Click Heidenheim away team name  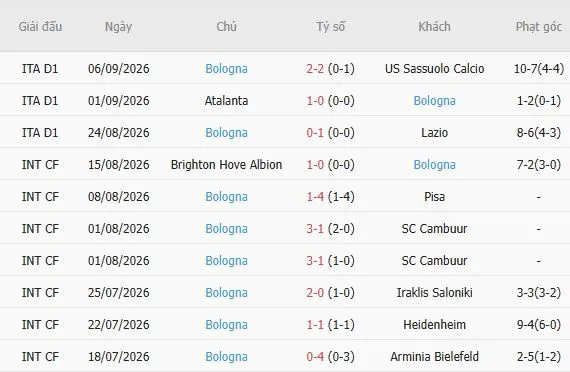(x=434, y=325)
